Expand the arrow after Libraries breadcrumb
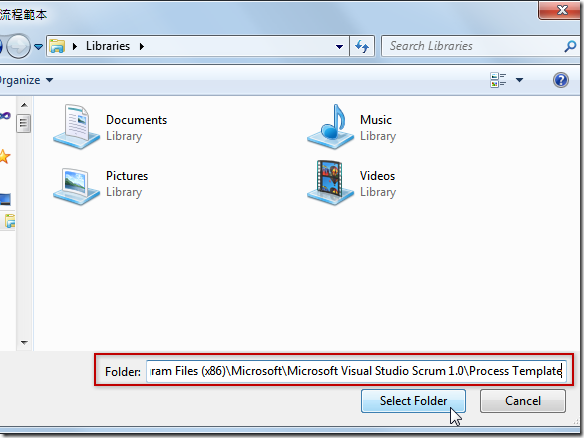This screenshot has height=438, width=584. coord(142,47)
